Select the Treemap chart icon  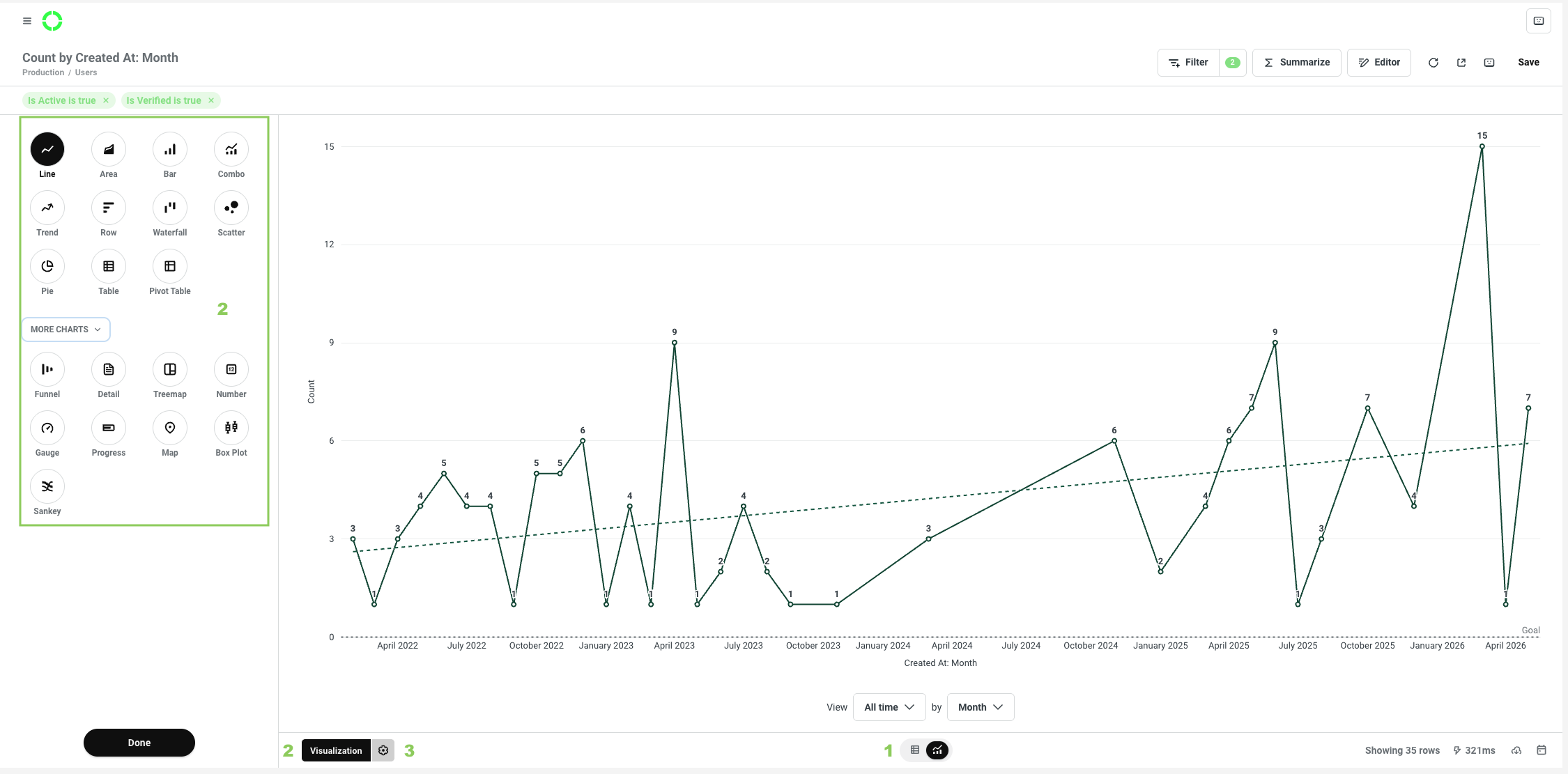pos(170,369)
